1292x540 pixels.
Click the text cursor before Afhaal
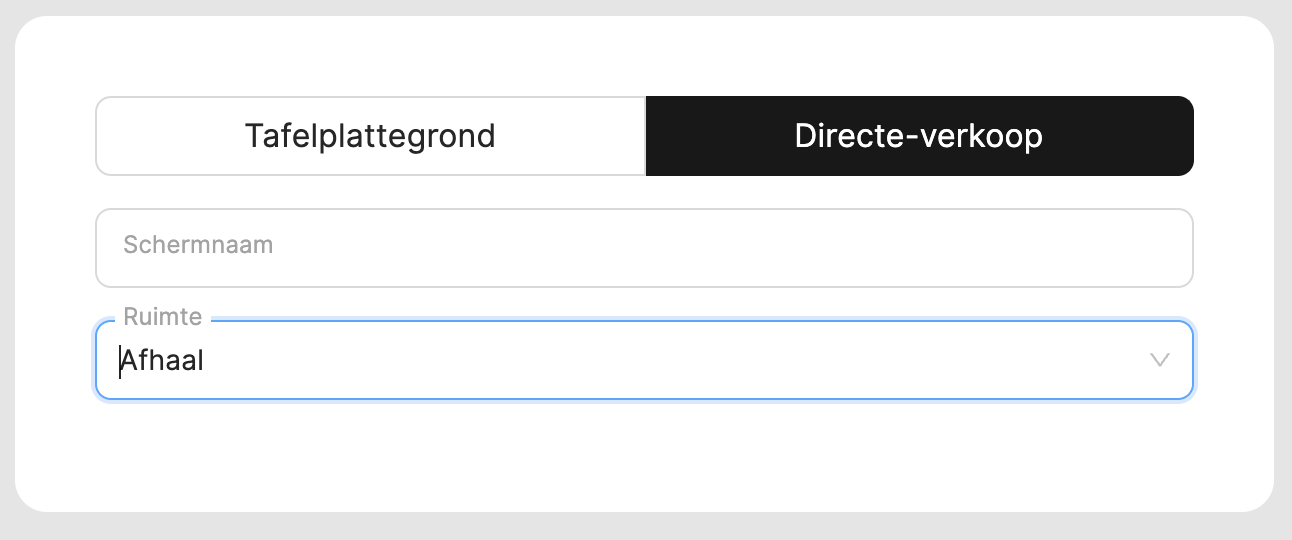[x=121, y=361]
